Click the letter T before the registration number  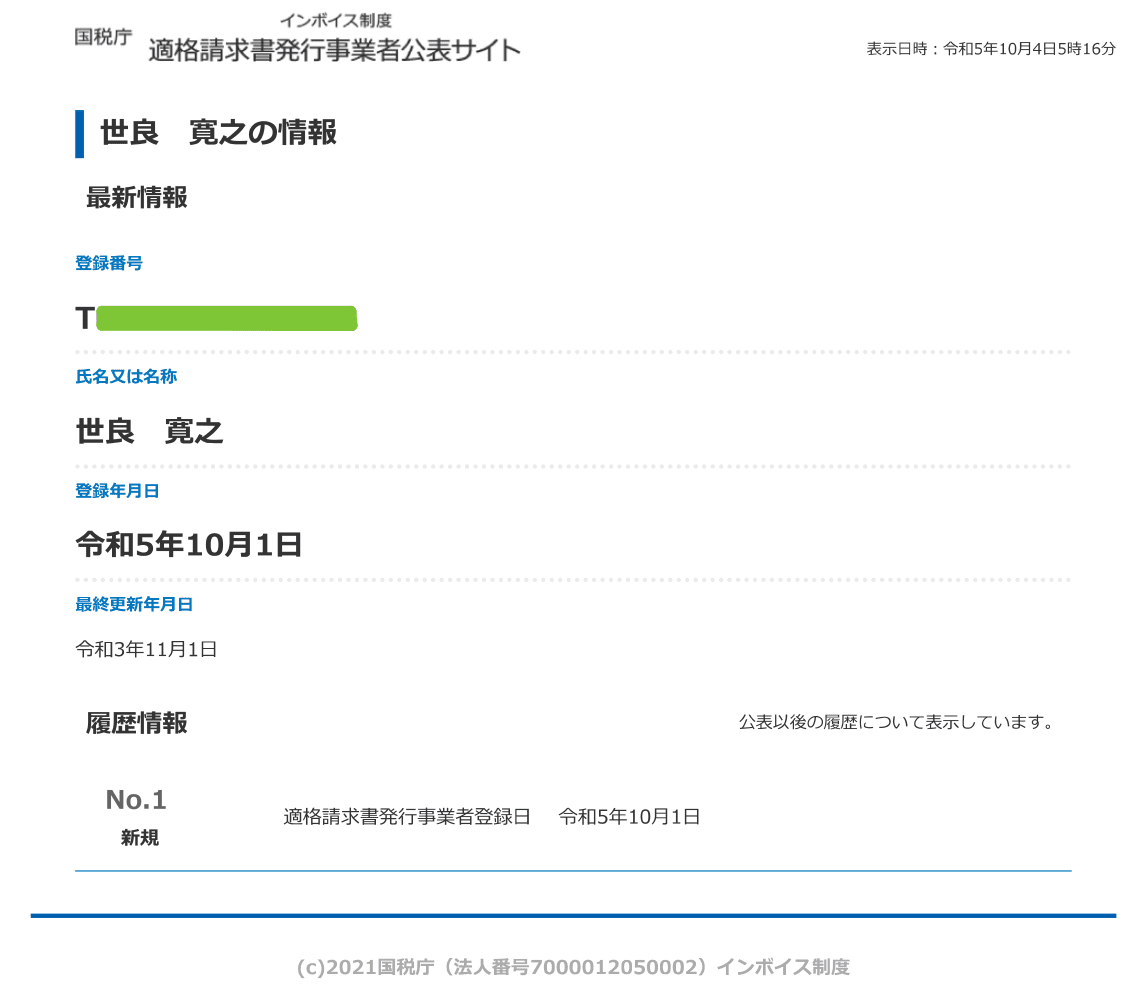(x=85, y=318)
